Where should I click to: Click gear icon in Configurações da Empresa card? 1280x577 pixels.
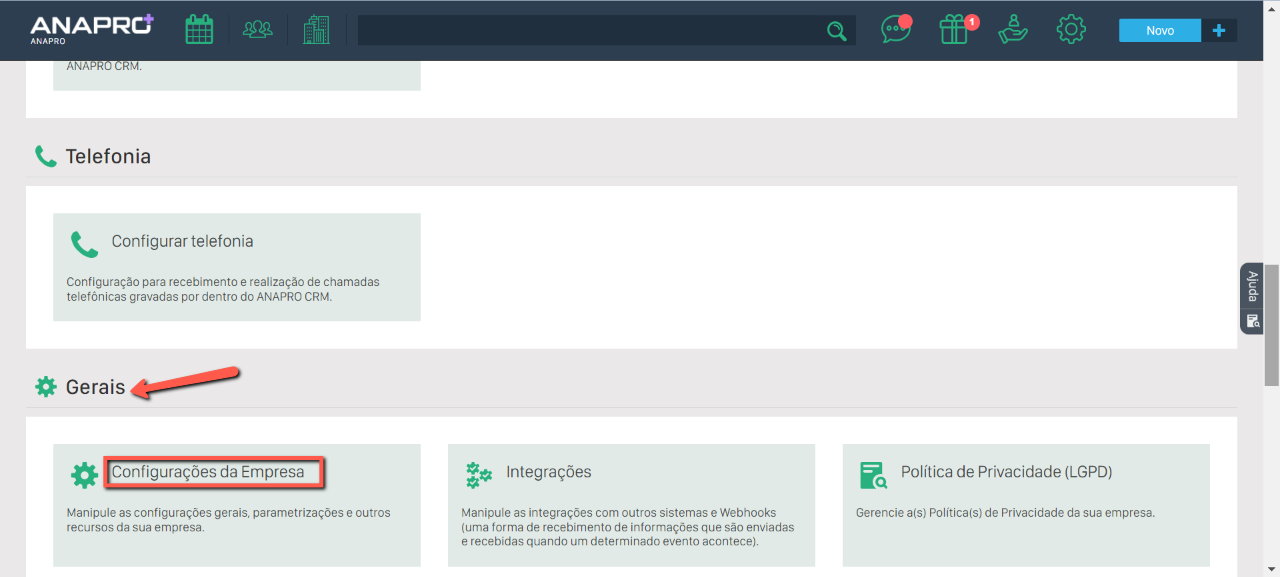point(84,475)
